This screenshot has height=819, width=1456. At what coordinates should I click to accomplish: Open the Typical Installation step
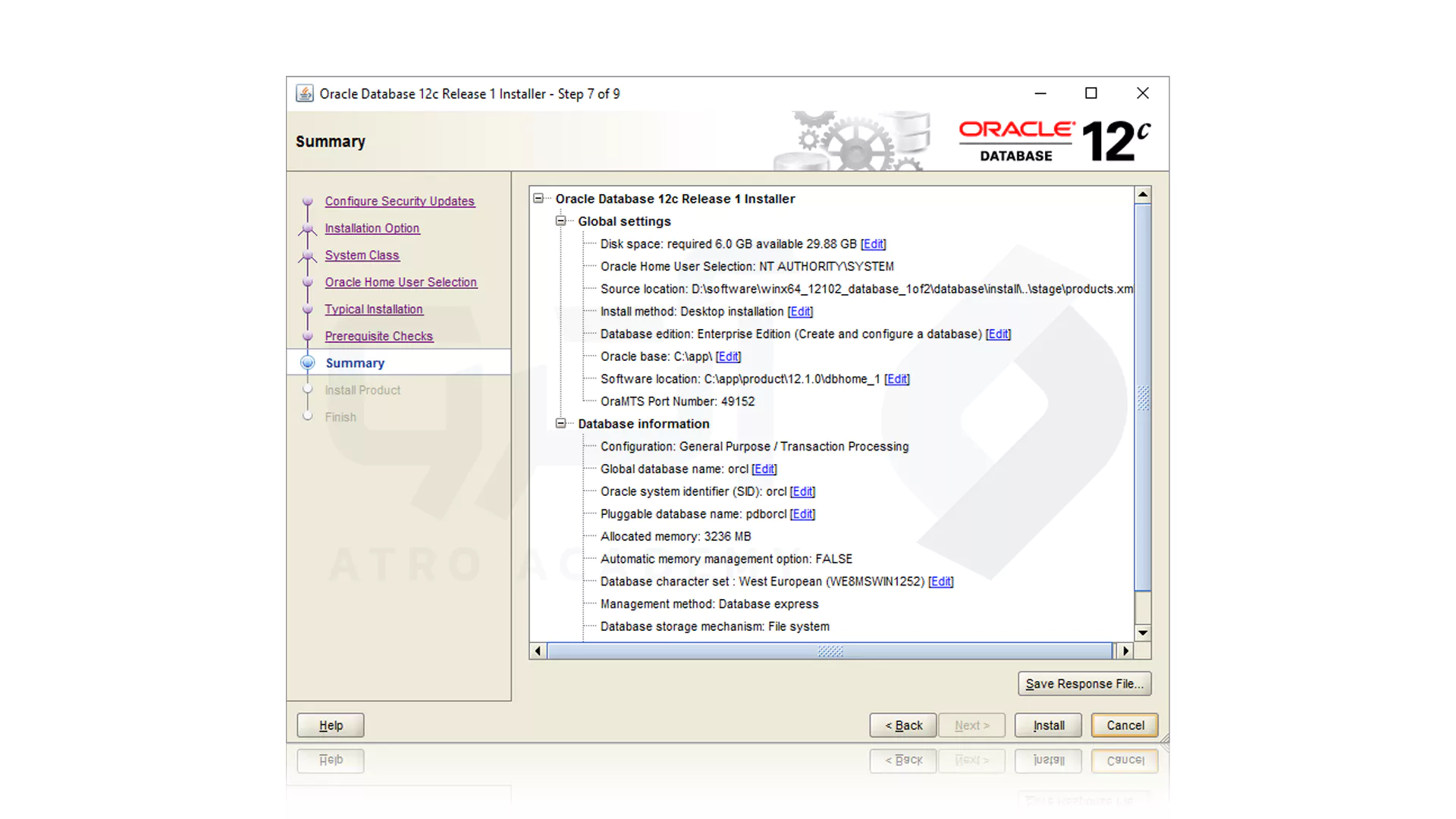click(374, 309)
